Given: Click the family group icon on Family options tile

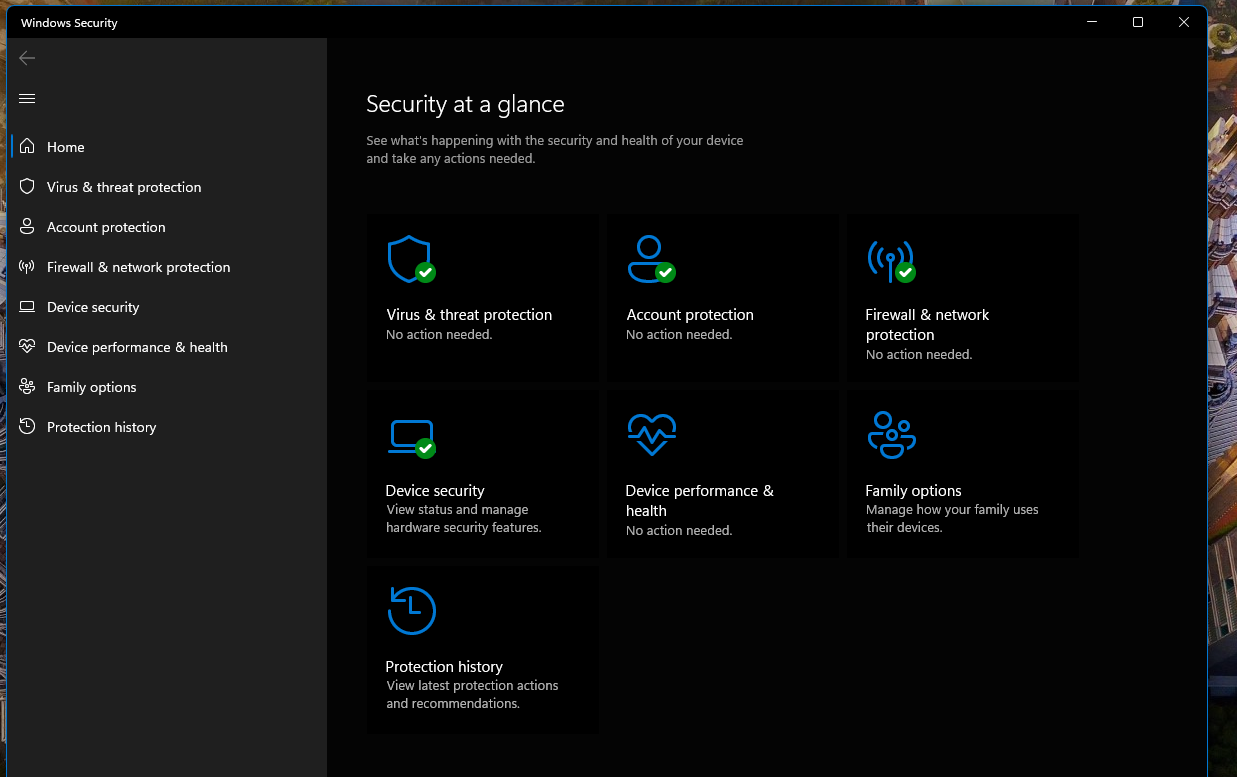Looking at the screenshot, I should (x=891, y=435).
